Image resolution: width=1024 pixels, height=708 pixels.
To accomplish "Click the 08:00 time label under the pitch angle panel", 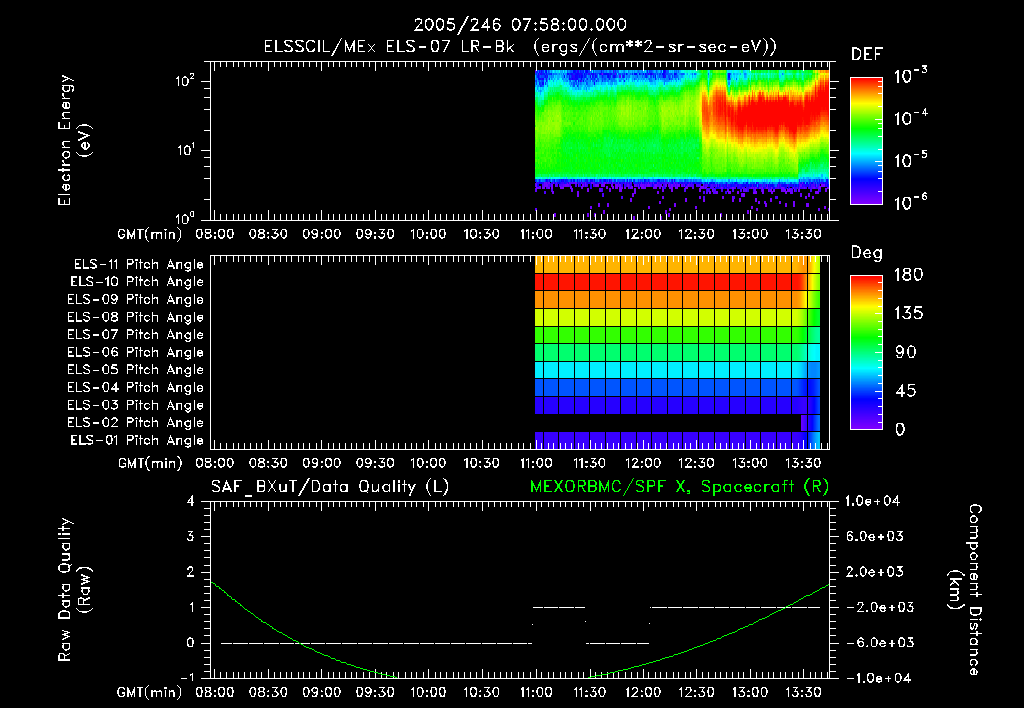I will pyautogui.click(x=215, y=463).
